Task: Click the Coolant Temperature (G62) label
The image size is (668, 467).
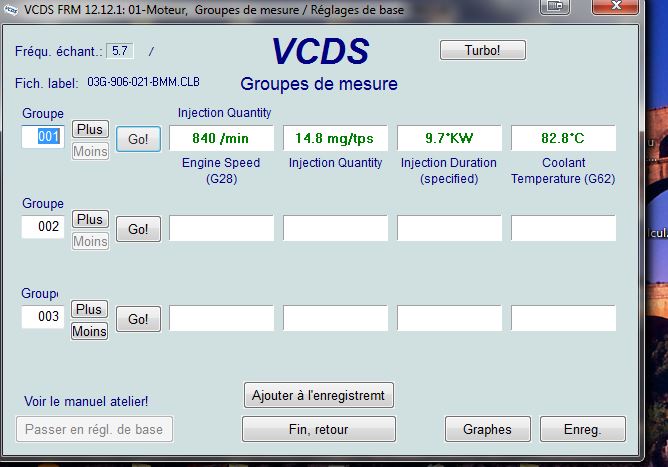Action: coord(563,170)
